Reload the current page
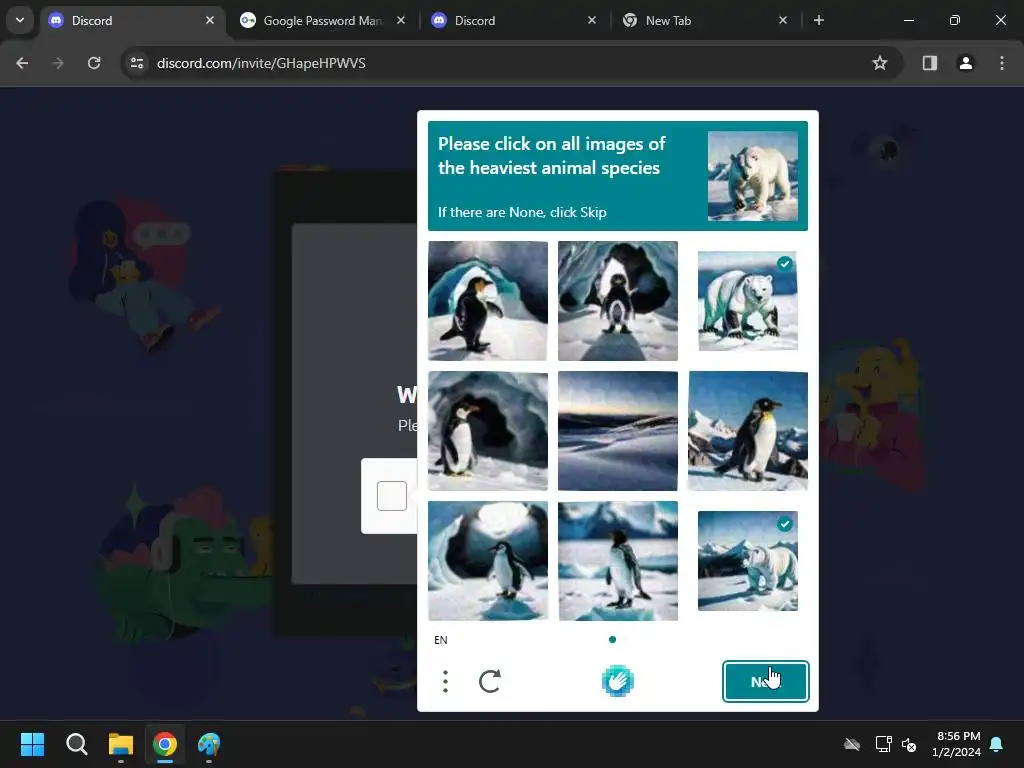 click(x=94, y=63)
